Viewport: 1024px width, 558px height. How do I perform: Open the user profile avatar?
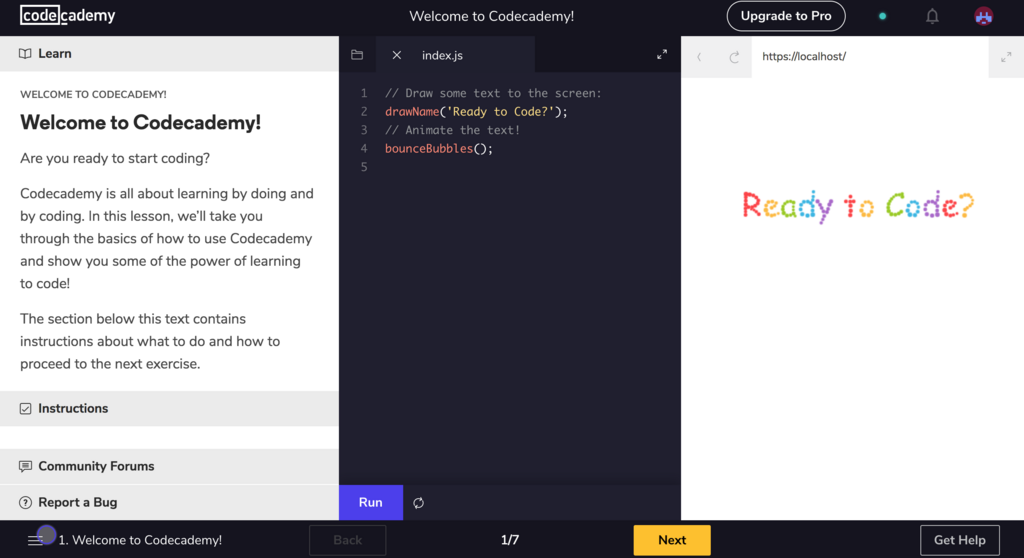(x=984, y=16)
